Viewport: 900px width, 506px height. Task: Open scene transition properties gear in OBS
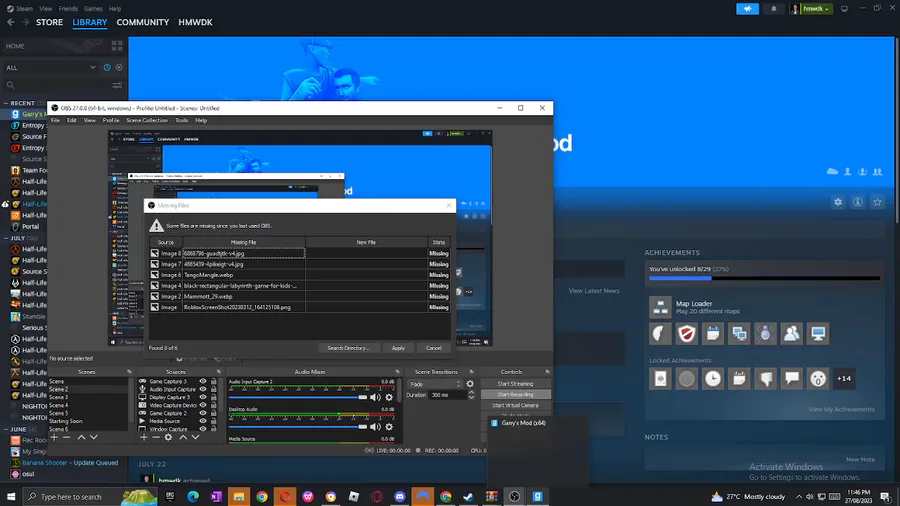click(470, 384)
